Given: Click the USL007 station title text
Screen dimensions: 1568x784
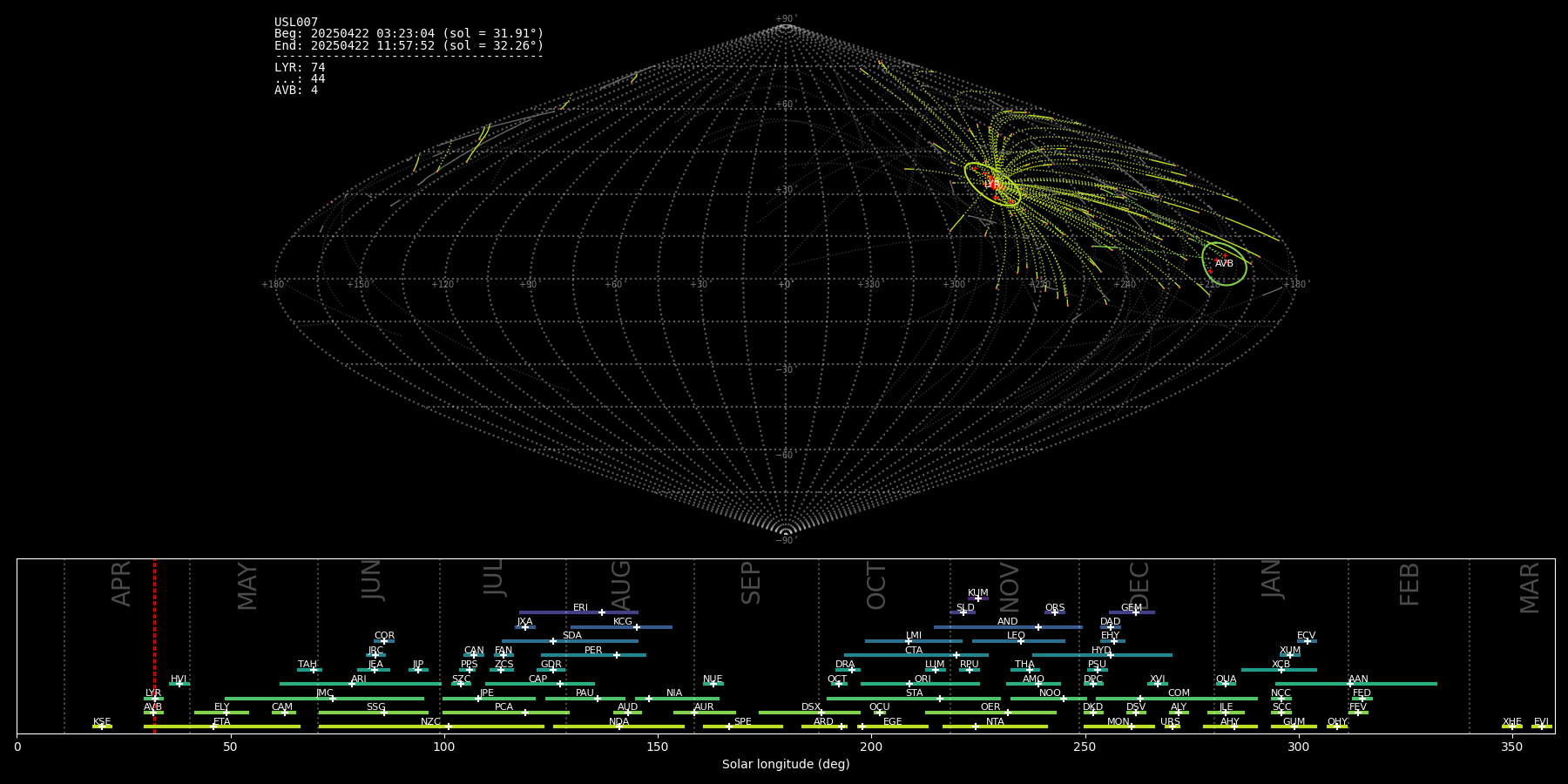Looking at the screenshot, I should (296, 23).
